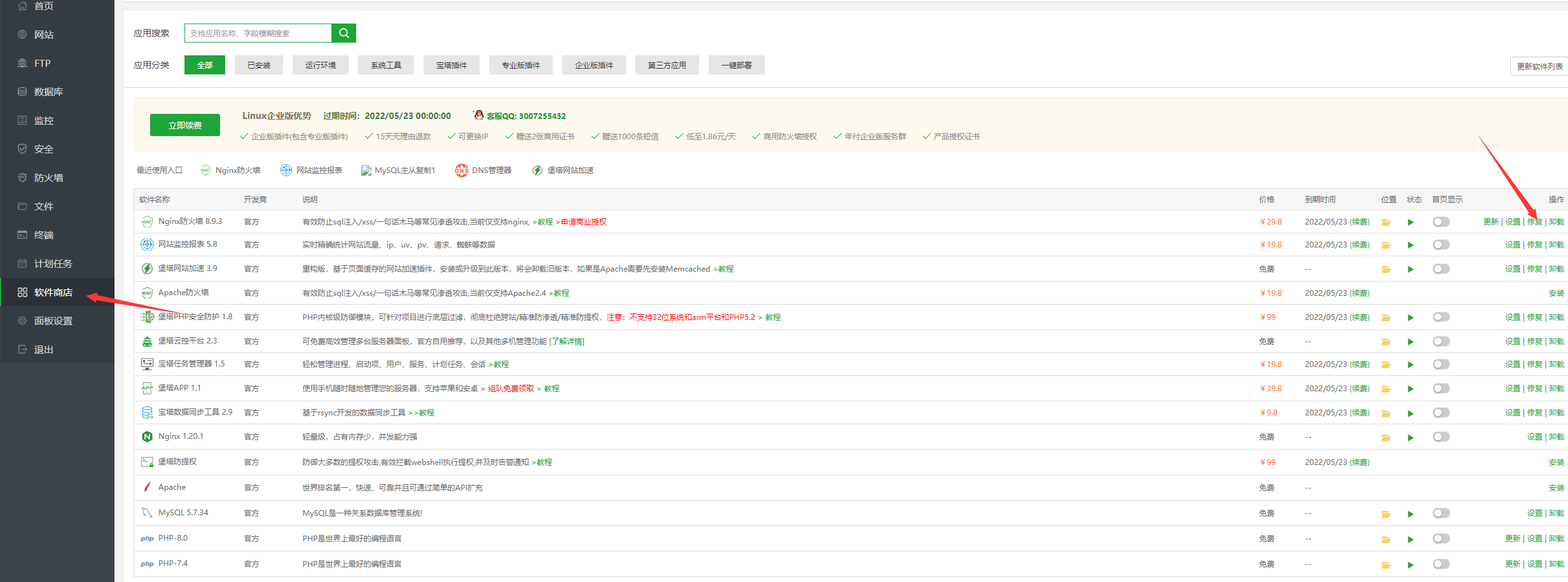This screenshot has width=1568, height=582.
Task: Click 修复 for Nginx防火墙 8.9.3
Action: point(1534,222)
